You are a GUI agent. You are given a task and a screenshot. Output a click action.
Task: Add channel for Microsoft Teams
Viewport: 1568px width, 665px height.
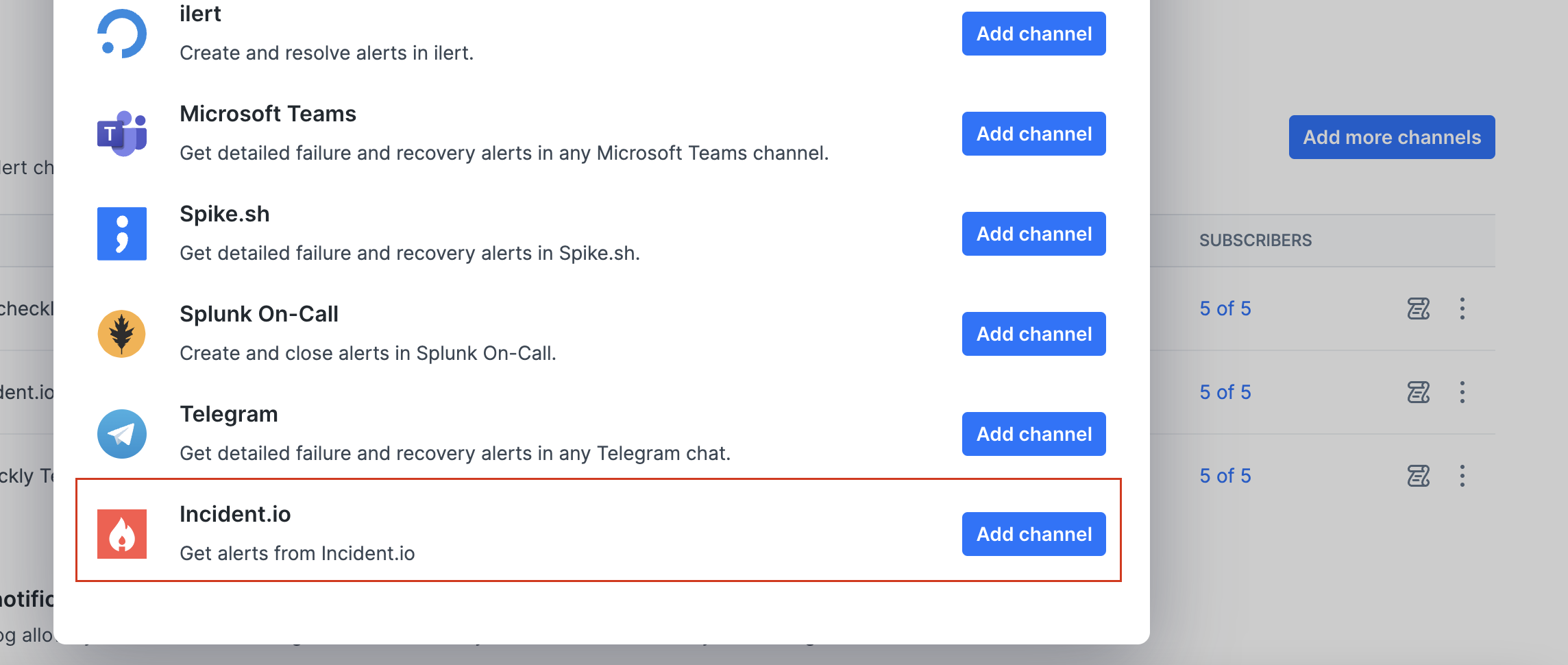[1033, 134]
